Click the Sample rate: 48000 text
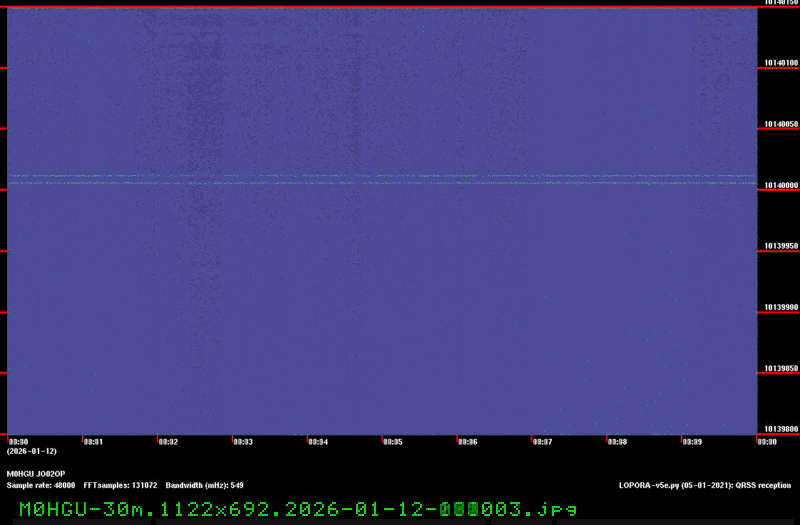The width and height of the screenshot is (800, 525). tap(41, 485)
